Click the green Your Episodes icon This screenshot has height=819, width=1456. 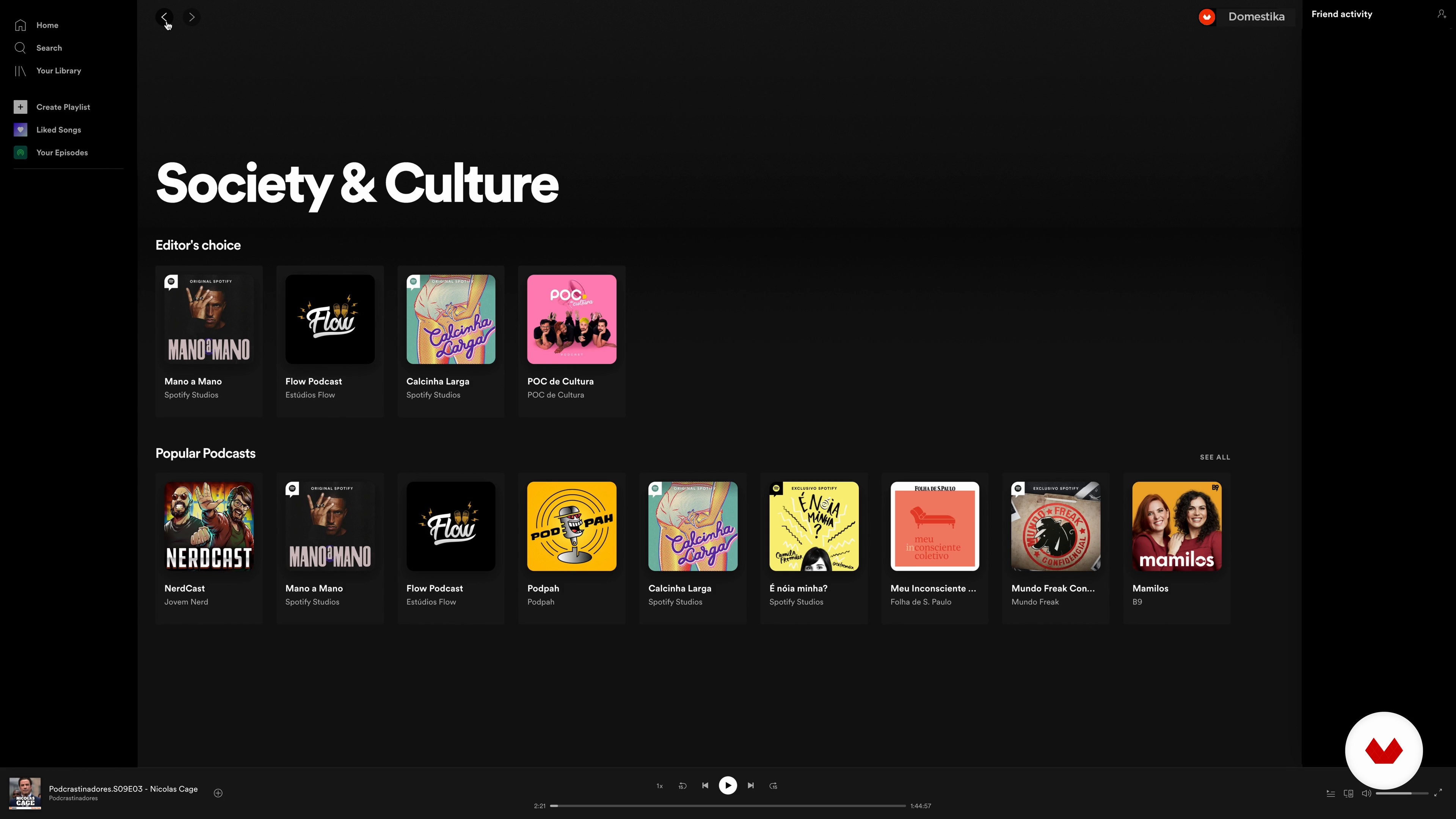click(x=20, y=152)
